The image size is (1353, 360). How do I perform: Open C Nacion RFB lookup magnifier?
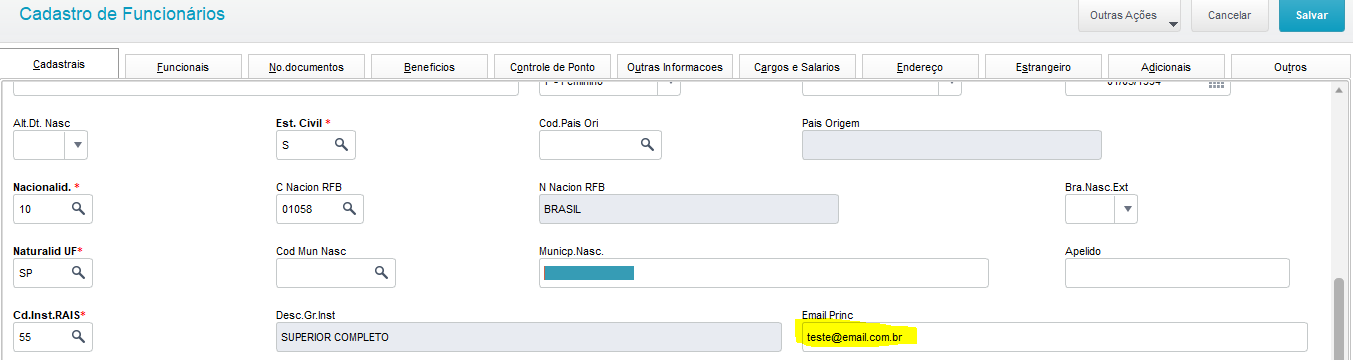coord(349,209)
